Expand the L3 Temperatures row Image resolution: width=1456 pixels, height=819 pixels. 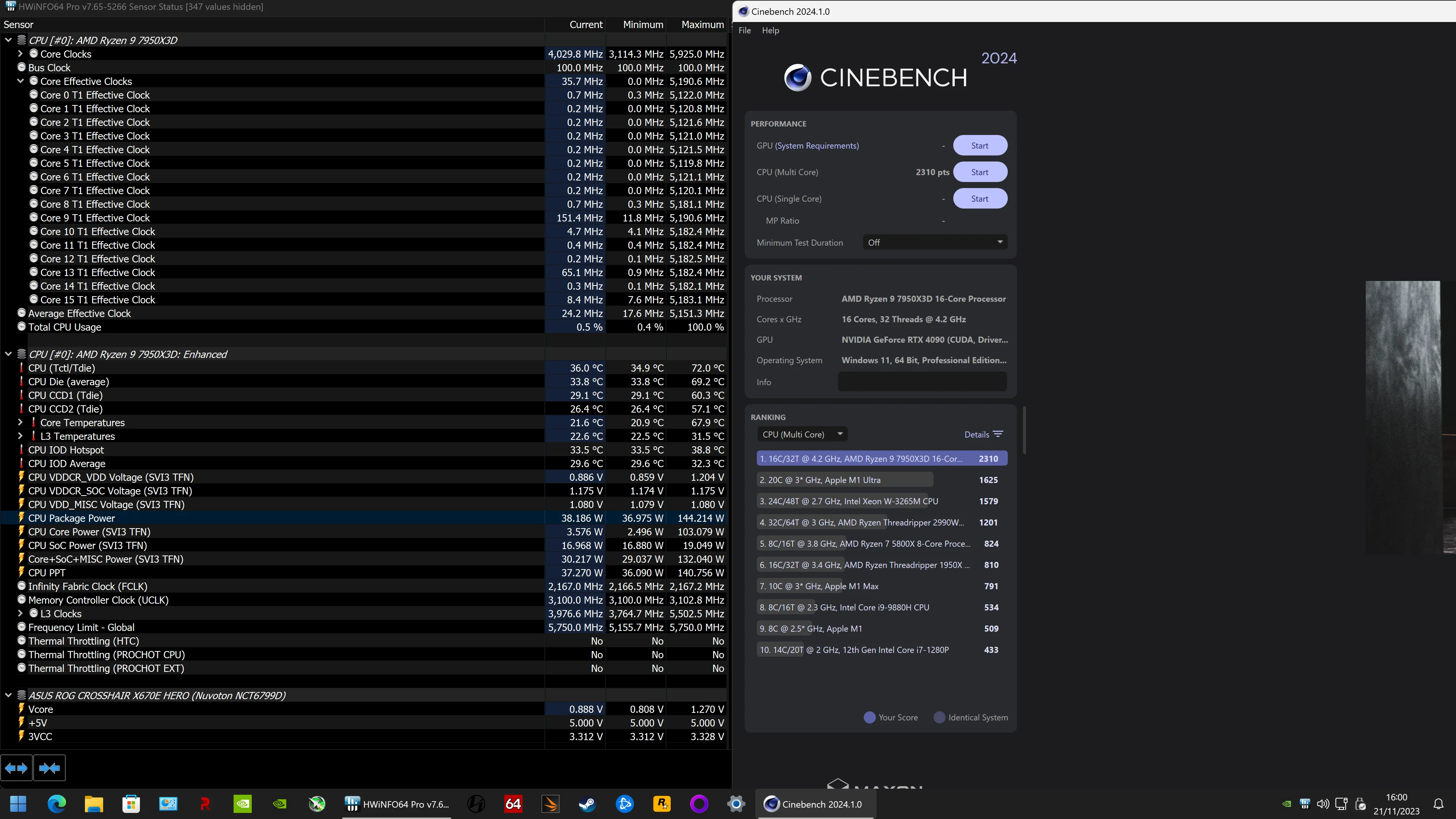coord(20,436)
